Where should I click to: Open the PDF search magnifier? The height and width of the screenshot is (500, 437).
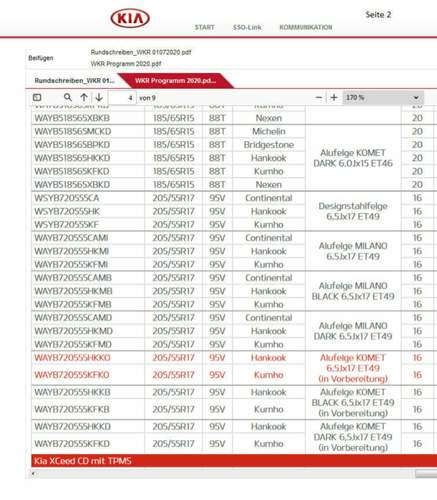coord(68,97)
